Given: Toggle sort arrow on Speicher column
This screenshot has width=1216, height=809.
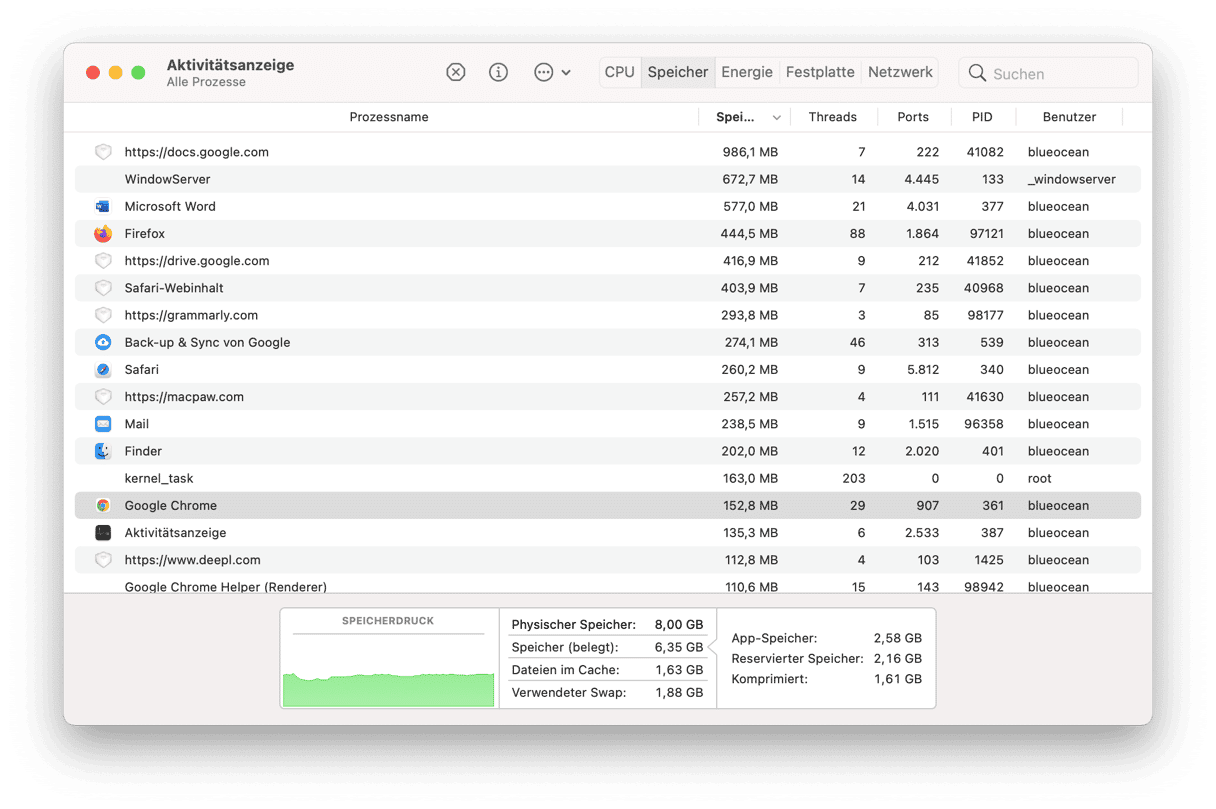Looking at the screenshot, I should (x=776, y=118).
